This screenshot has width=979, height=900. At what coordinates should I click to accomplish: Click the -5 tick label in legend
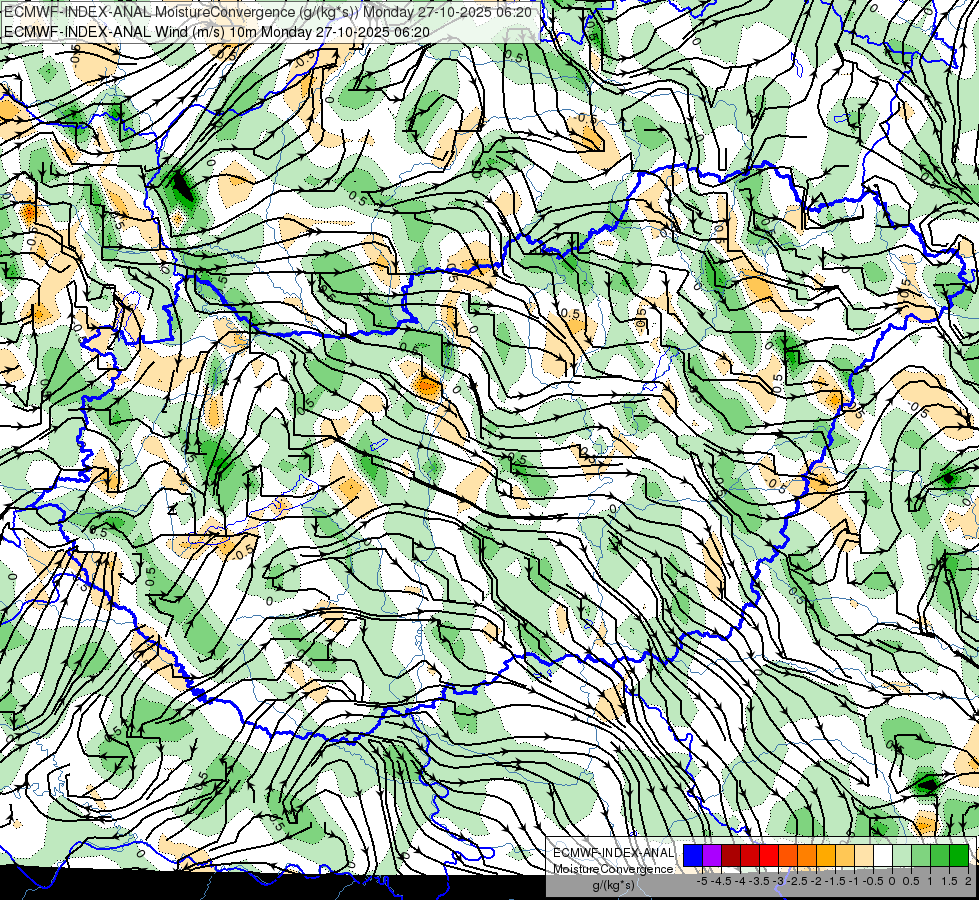click(702, 881)
